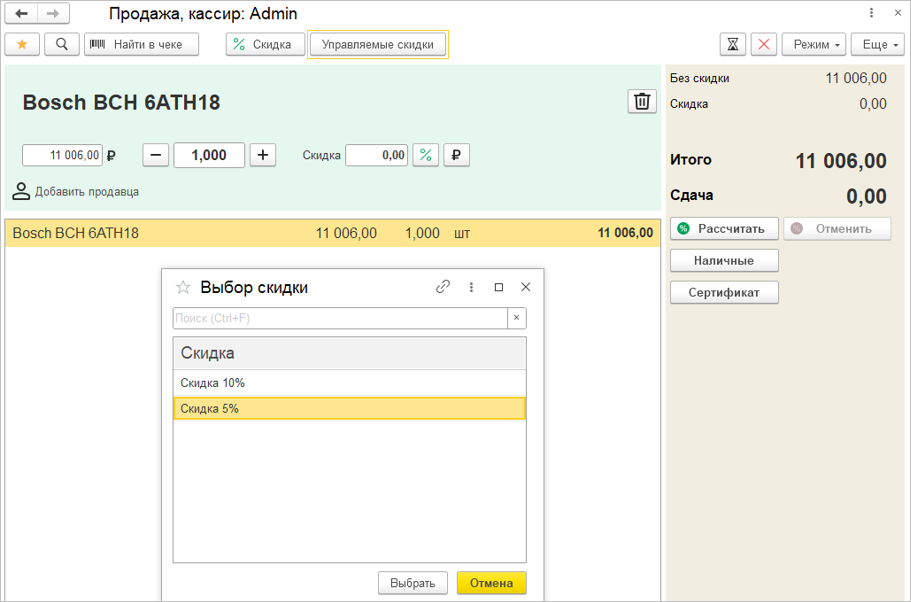Click the orange star favorites icon
The image size is (911, 602).
pos(22,44)
